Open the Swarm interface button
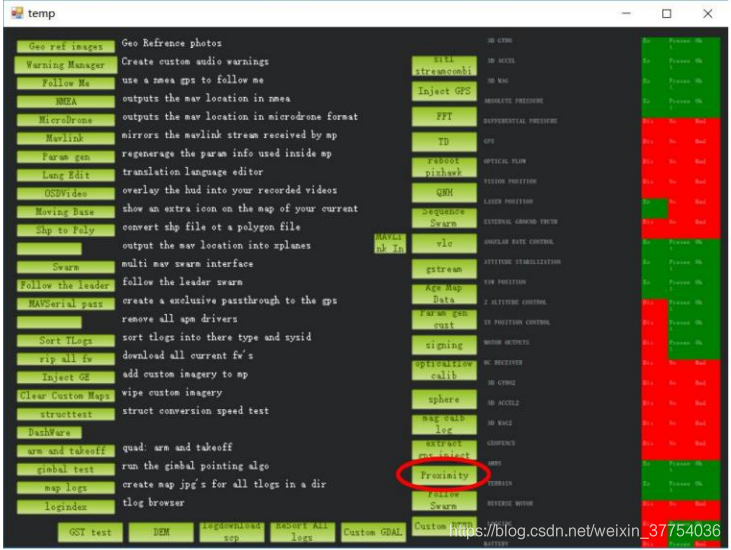The image size is (731, 550). [x=66, y=267]
